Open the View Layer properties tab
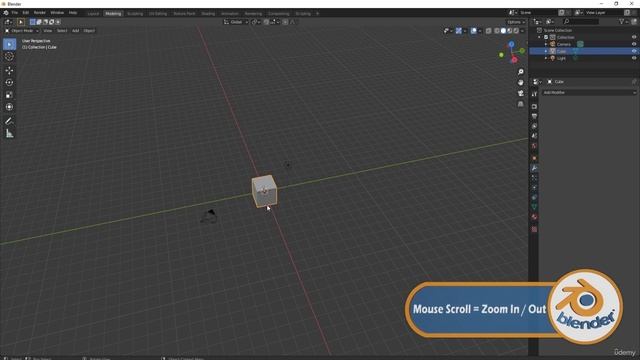This screenshot has width=640, height=360. [534, 126]
